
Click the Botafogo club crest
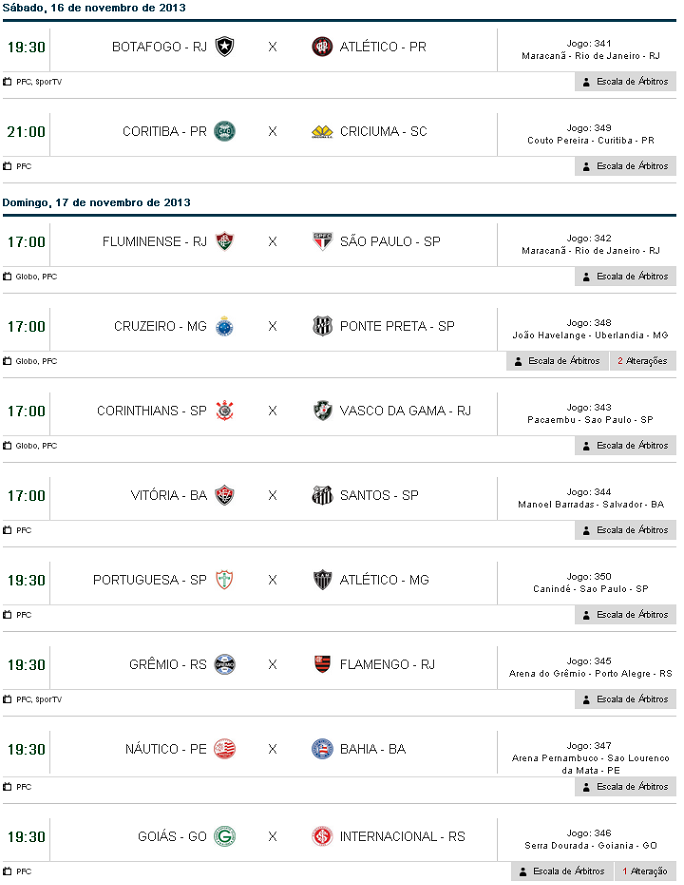(x=224, y=47)
